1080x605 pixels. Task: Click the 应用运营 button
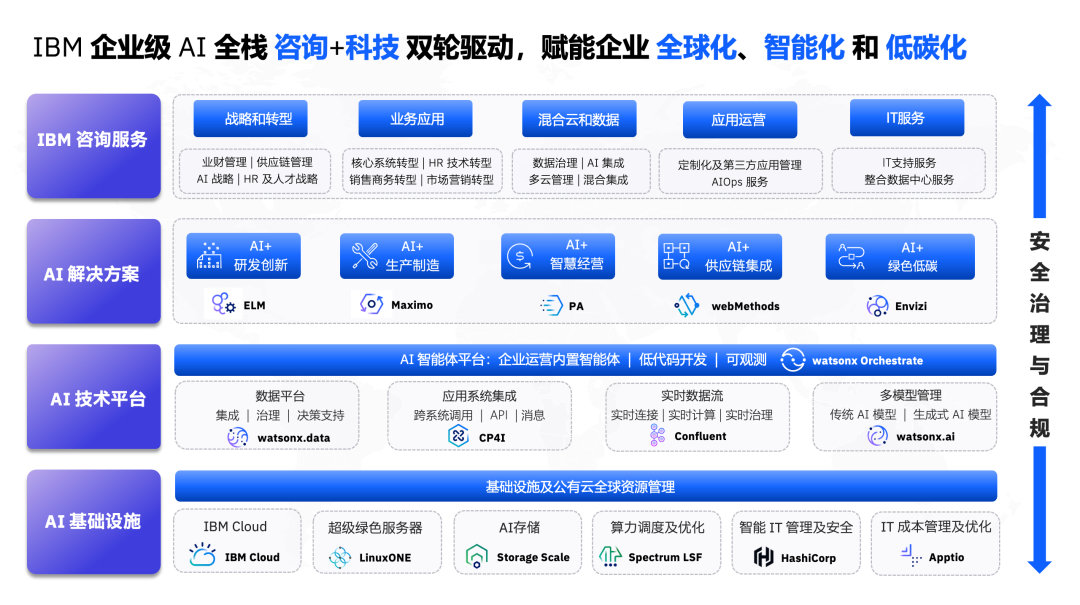[x=740, y=120]
